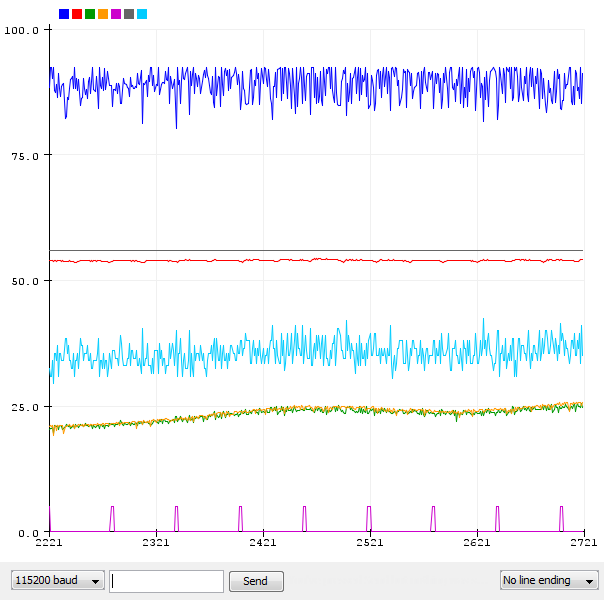Viewport: 604px width, 600px height.
Task: Click the 0.0 y-axis label
Action: [x=27, y=533]
